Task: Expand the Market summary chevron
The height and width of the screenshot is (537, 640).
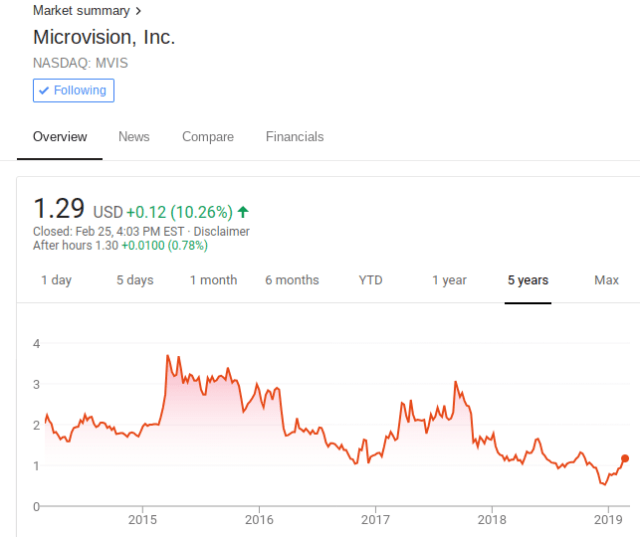Action: click(138, 10)
